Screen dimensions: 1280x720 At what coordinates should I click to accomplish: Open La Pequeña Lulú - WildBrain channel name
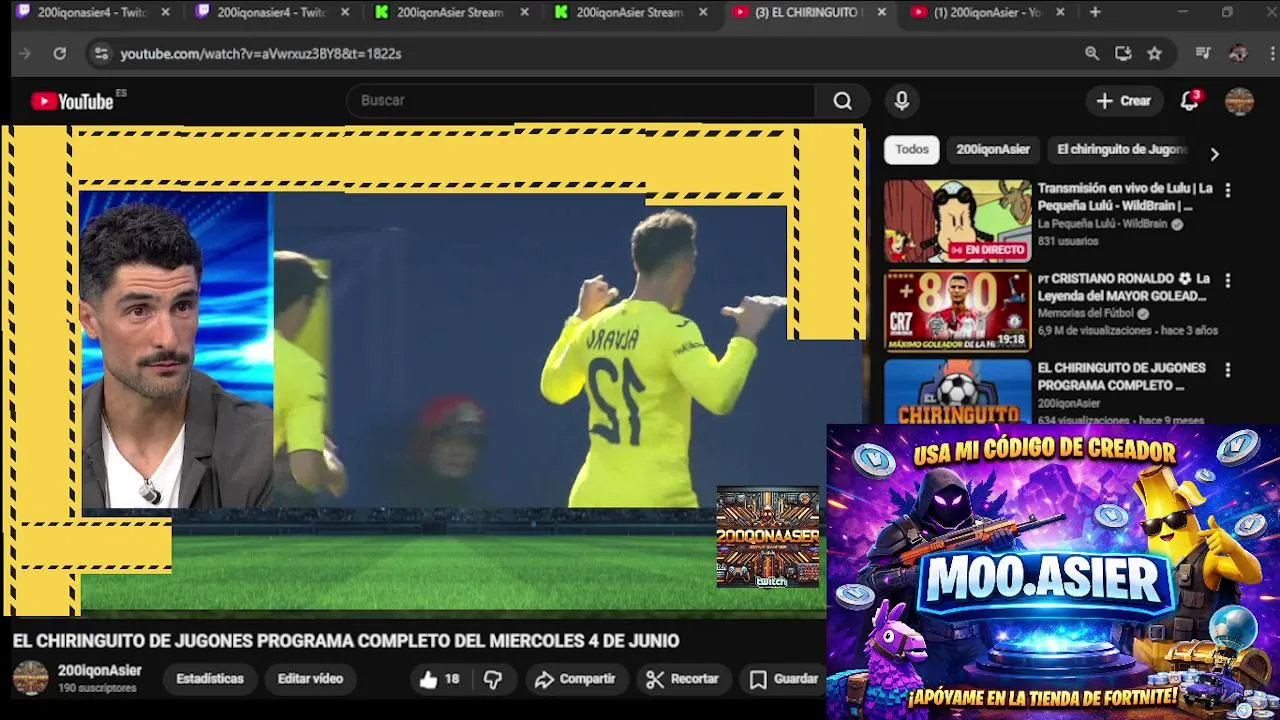pos(1102,224)
